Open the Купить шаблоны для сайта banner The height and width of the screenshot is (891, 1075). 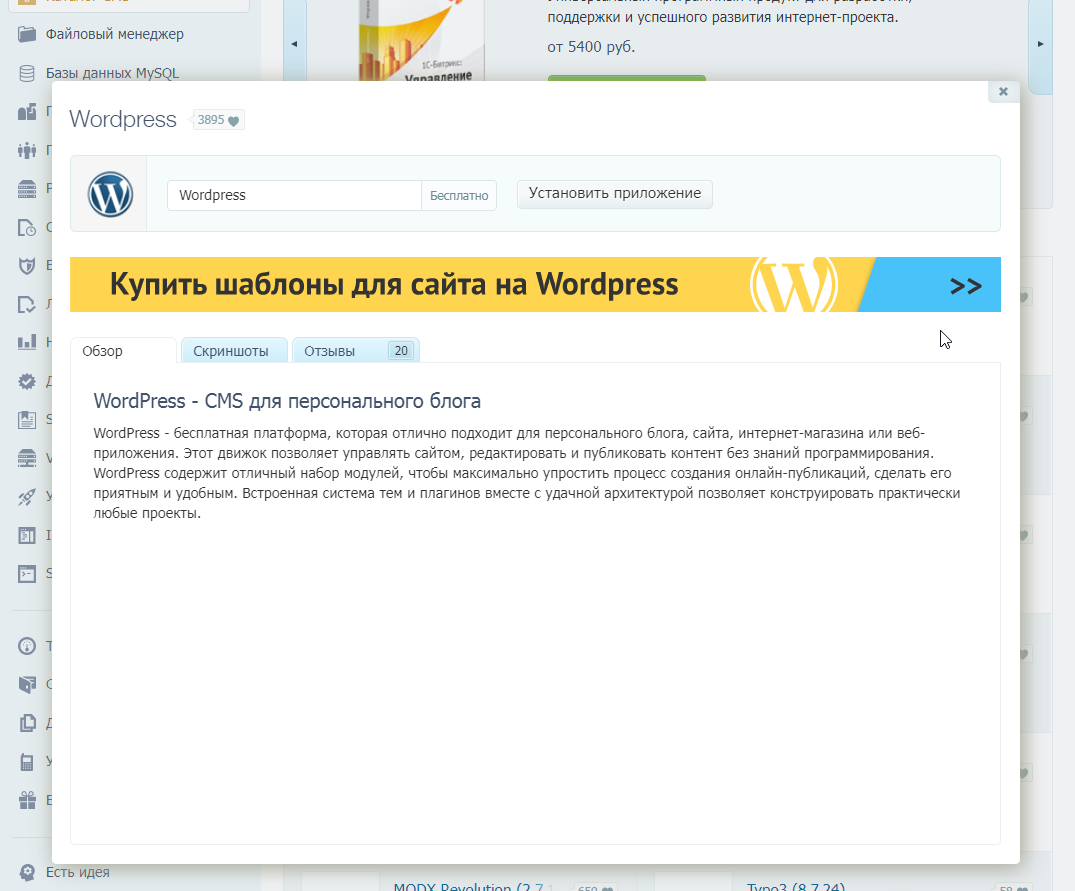535,284
